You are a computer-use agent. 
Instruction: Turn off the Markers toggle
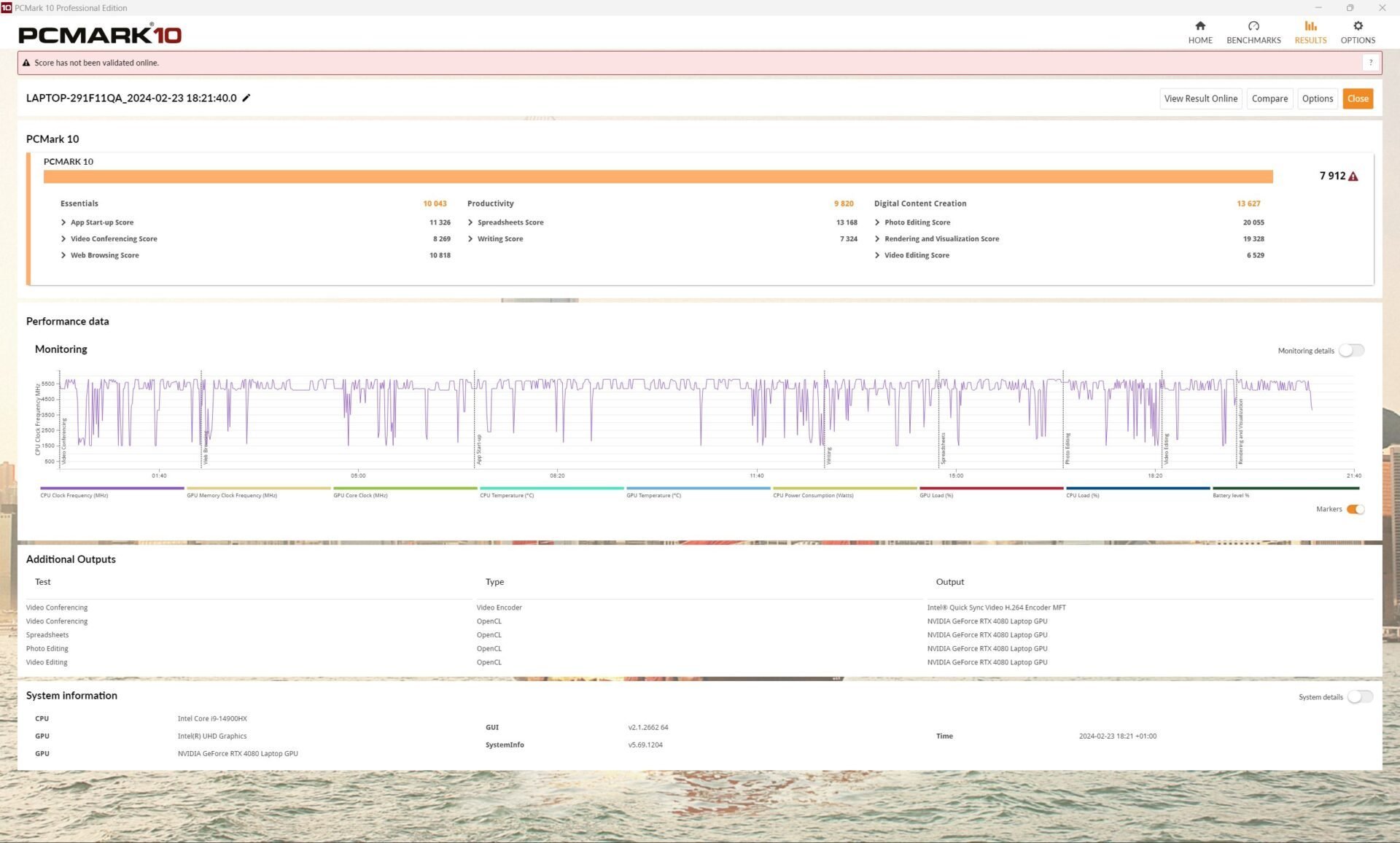(x=1355, y=509)
